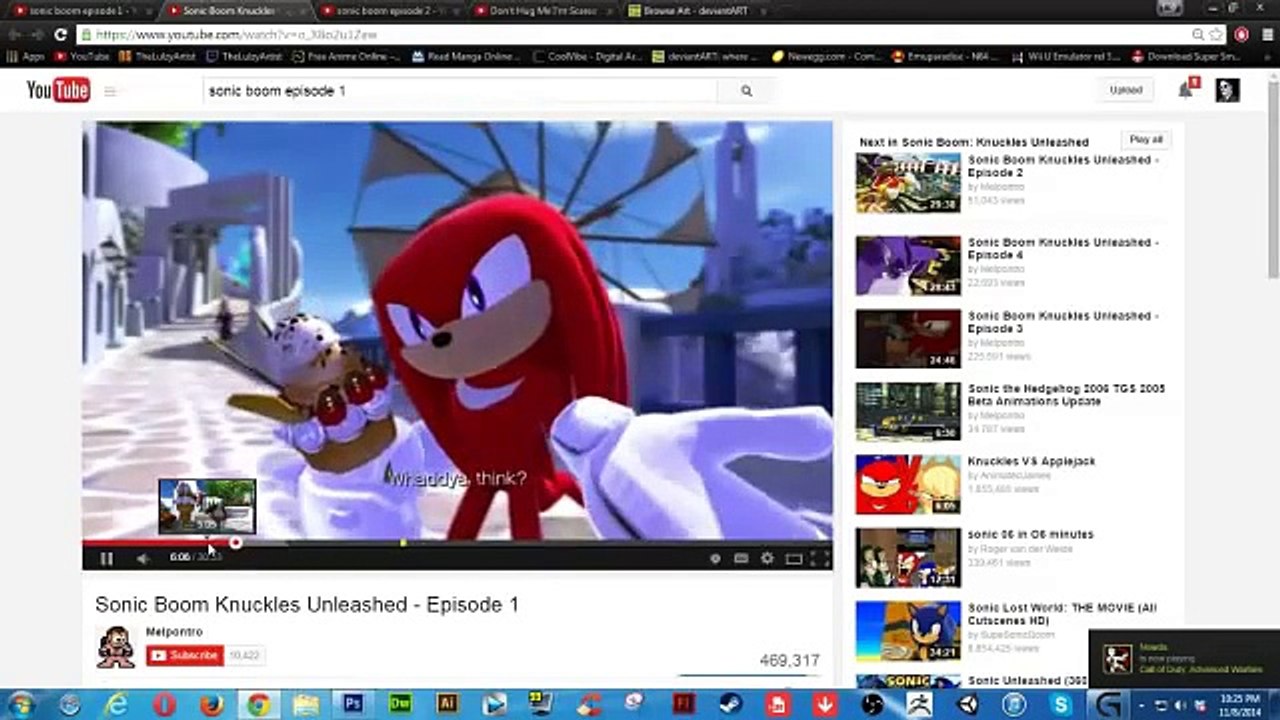Switch to the Browse Art - deviantART tab
The height and width of the screenshot is (720, 1280).
click(x=695, y=11)
